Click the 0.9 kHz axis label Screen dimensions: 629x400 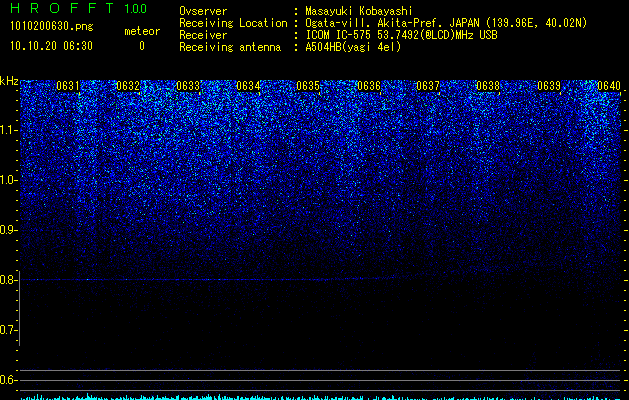tap(8, 230)
